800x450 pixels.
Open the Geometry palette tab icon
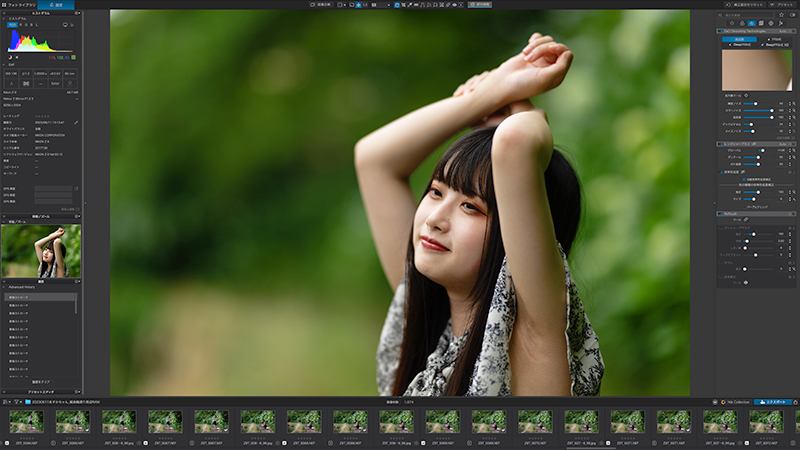point(762,23)
